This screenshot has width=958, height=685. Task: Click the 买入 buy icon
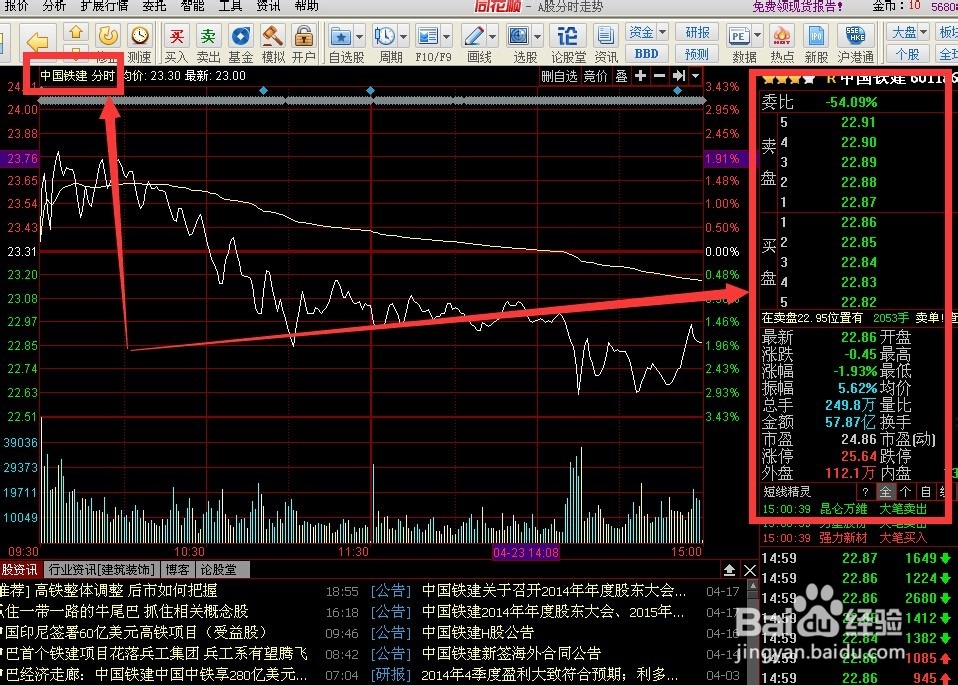(177, 37)
